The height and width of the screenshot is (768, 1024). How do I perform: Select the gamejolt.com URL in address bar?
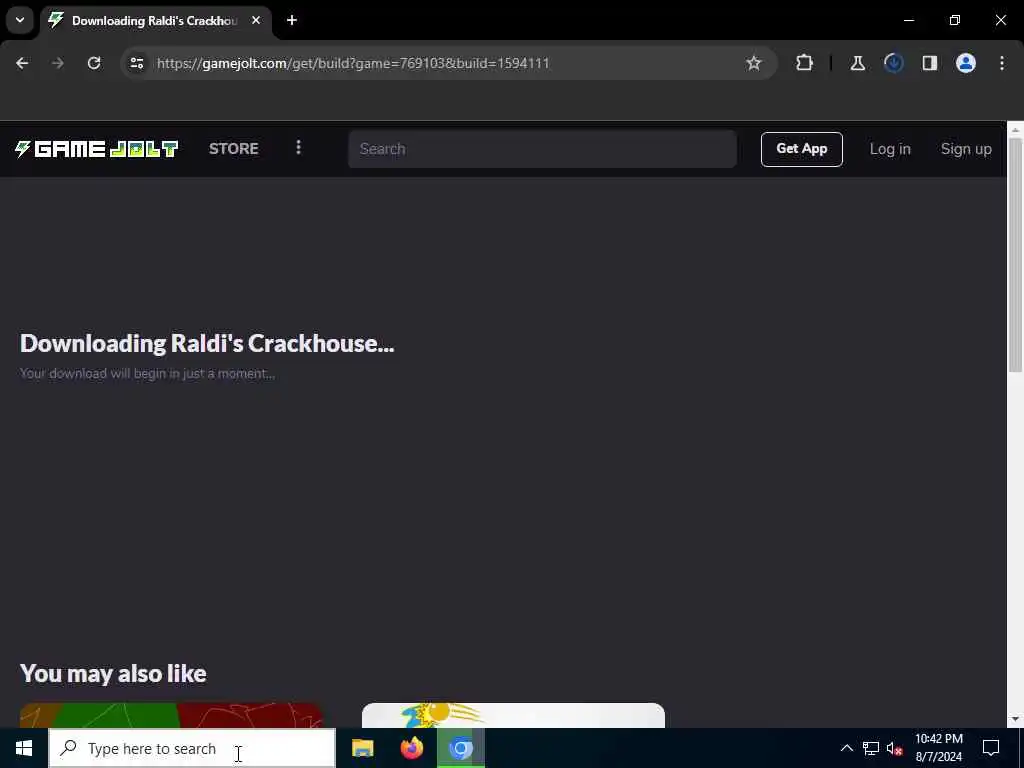[x=353, y=63]
